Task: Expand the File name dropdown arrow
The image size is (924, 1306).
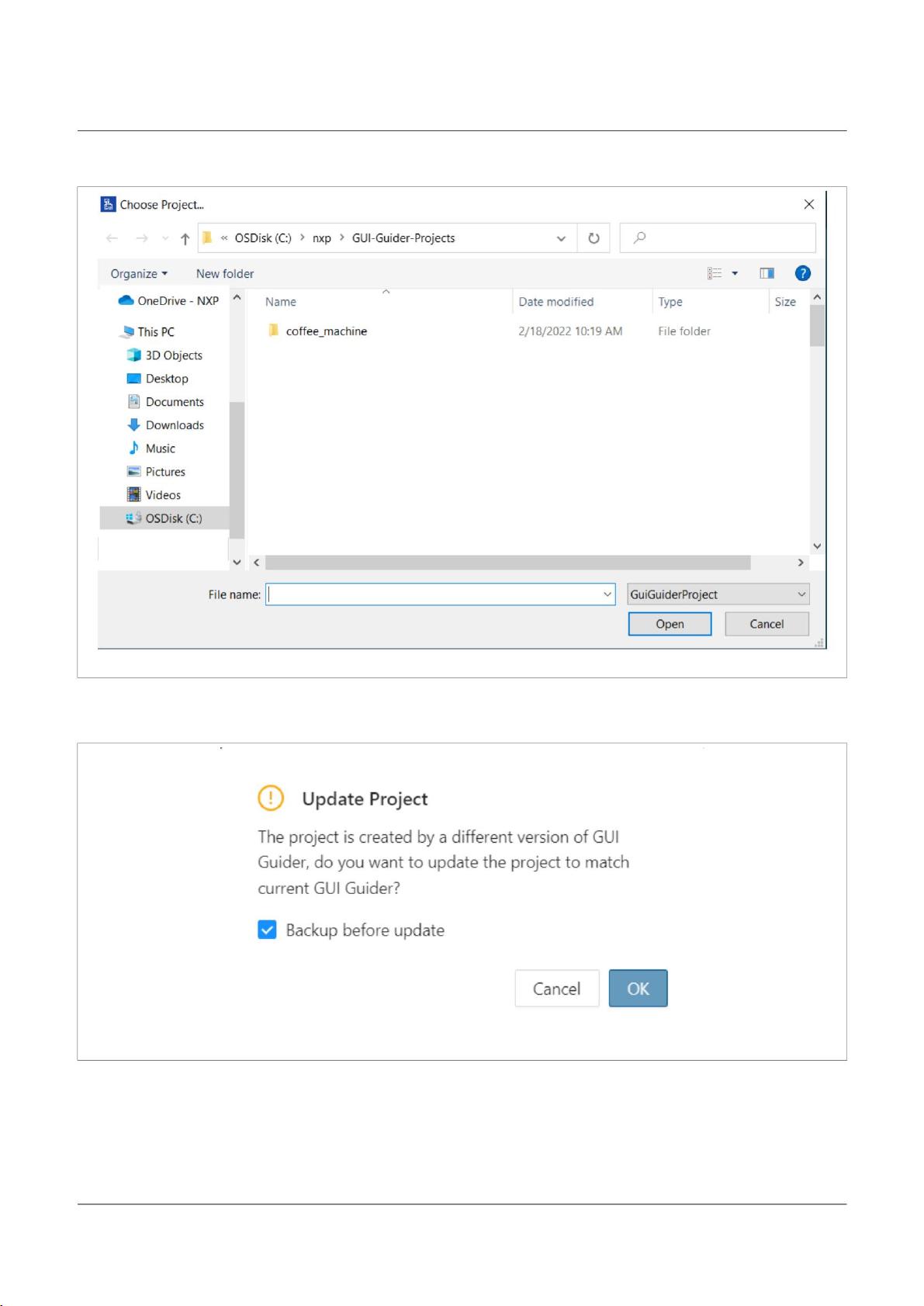Action: click(x=607, y=594)
